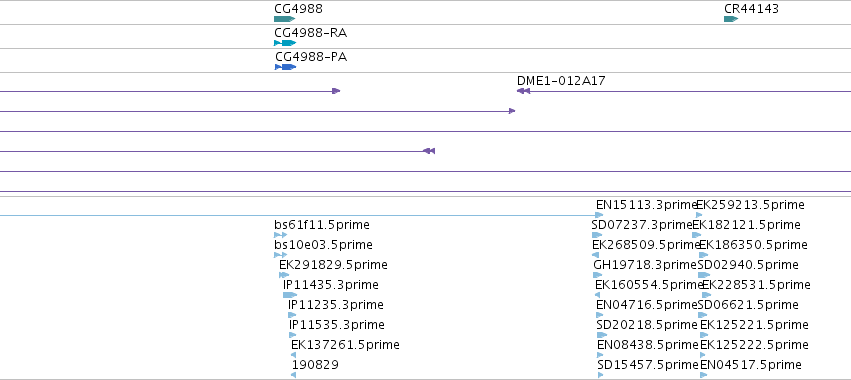Click the EK259213.5prime EST label
The height and width of the screenshot is (380, 851).
[x=750, y=205]
